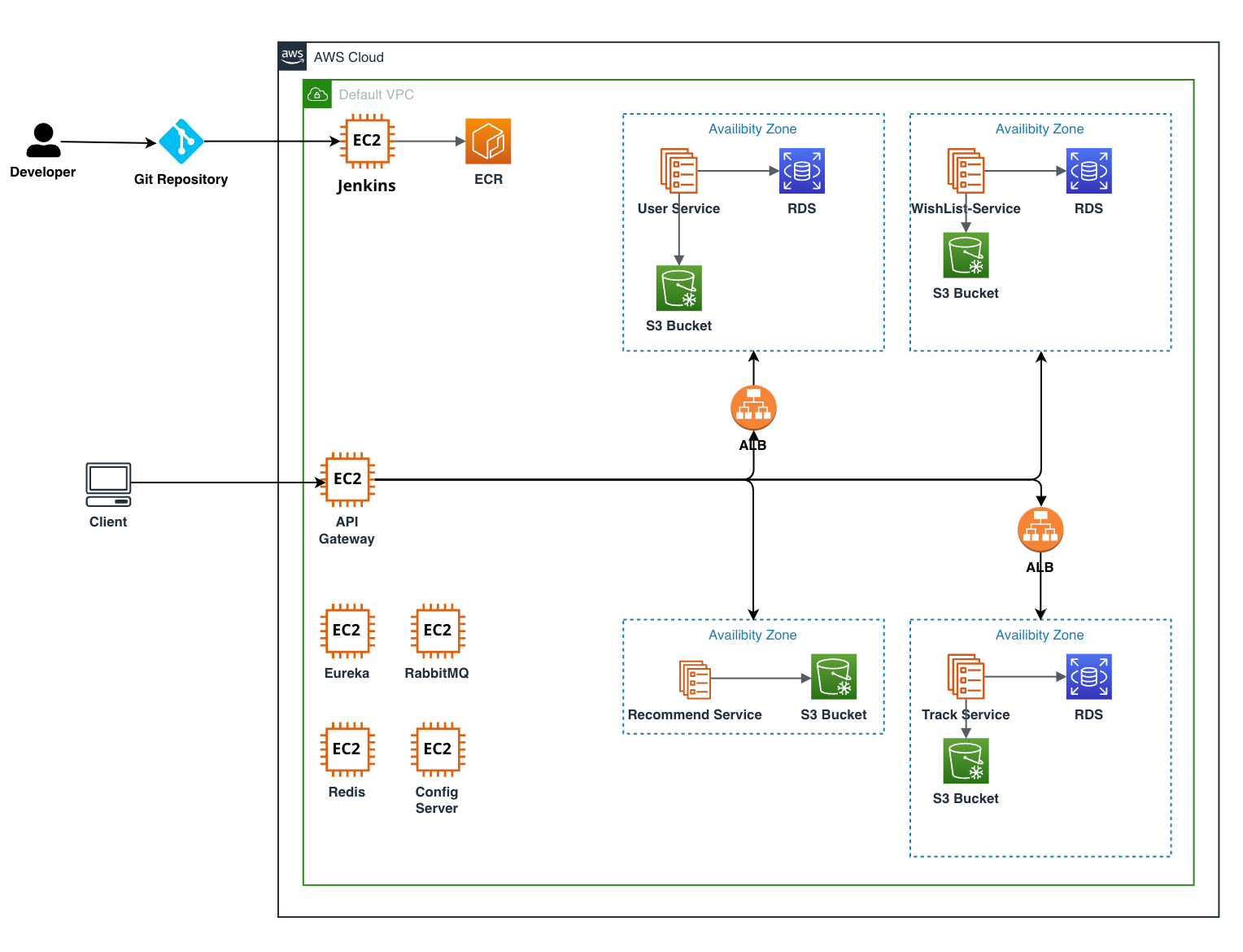Click the 'Availibility Zone' title above WishList-Service
The height and width of the screenshot is (952, 1243).
coord(1040,129)
